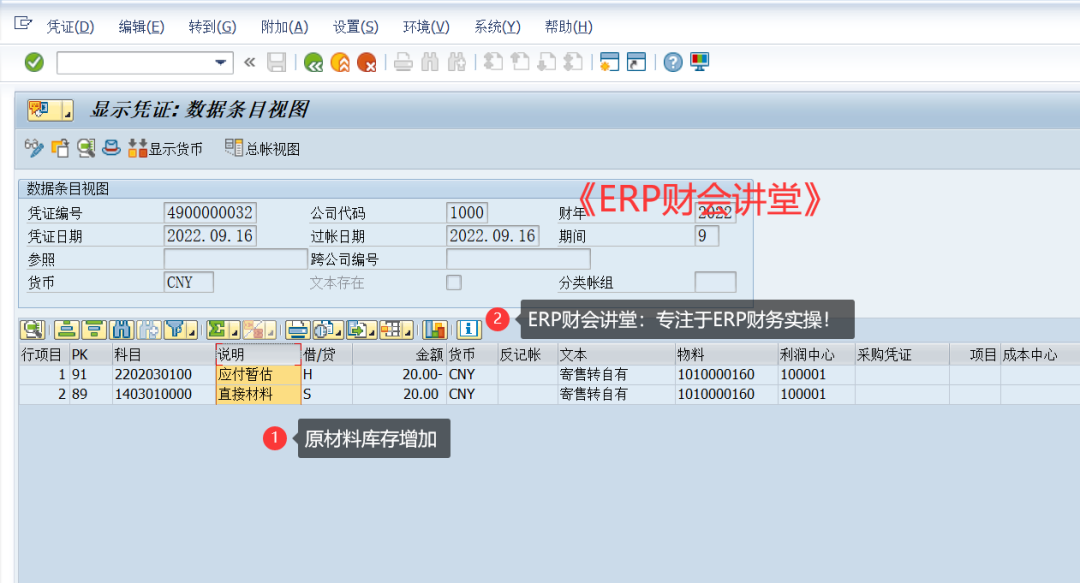1080x583 pixels.
Task: Expand the Sum total dropdown arrow
Action: coord(232,331)
